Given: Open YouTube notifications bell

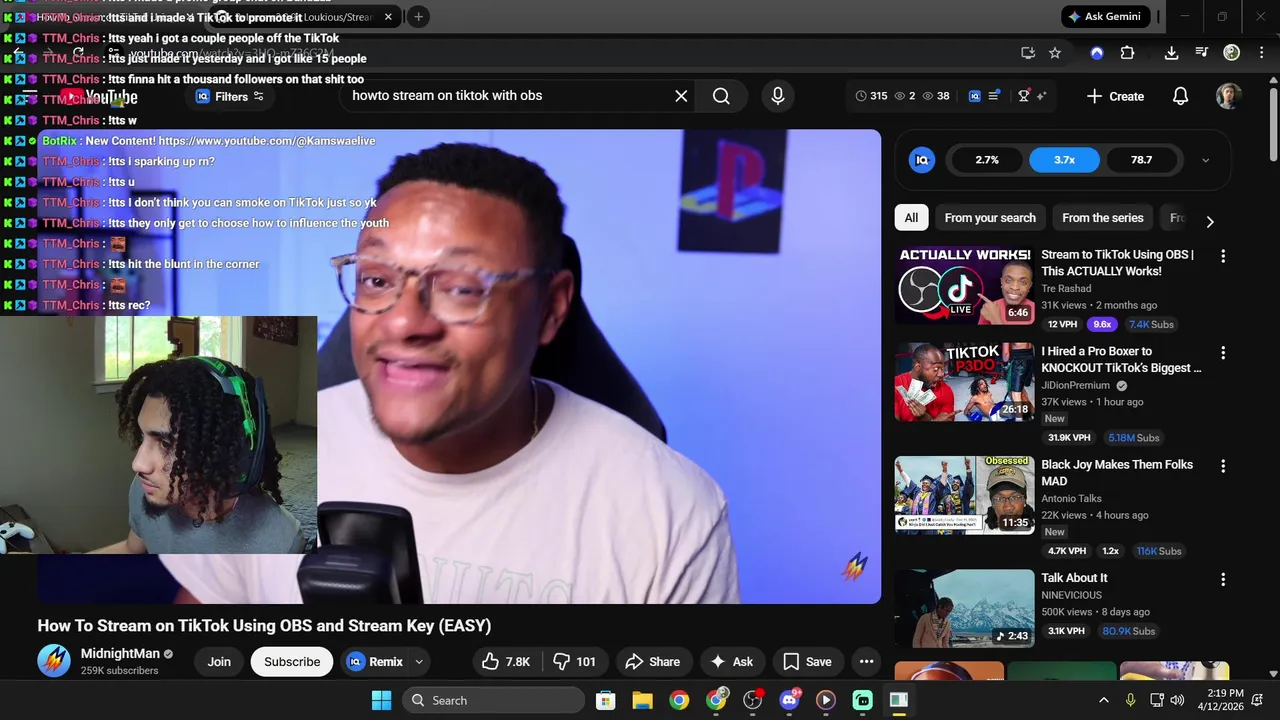Looking at the screenshot, I should coord(1180,96).
